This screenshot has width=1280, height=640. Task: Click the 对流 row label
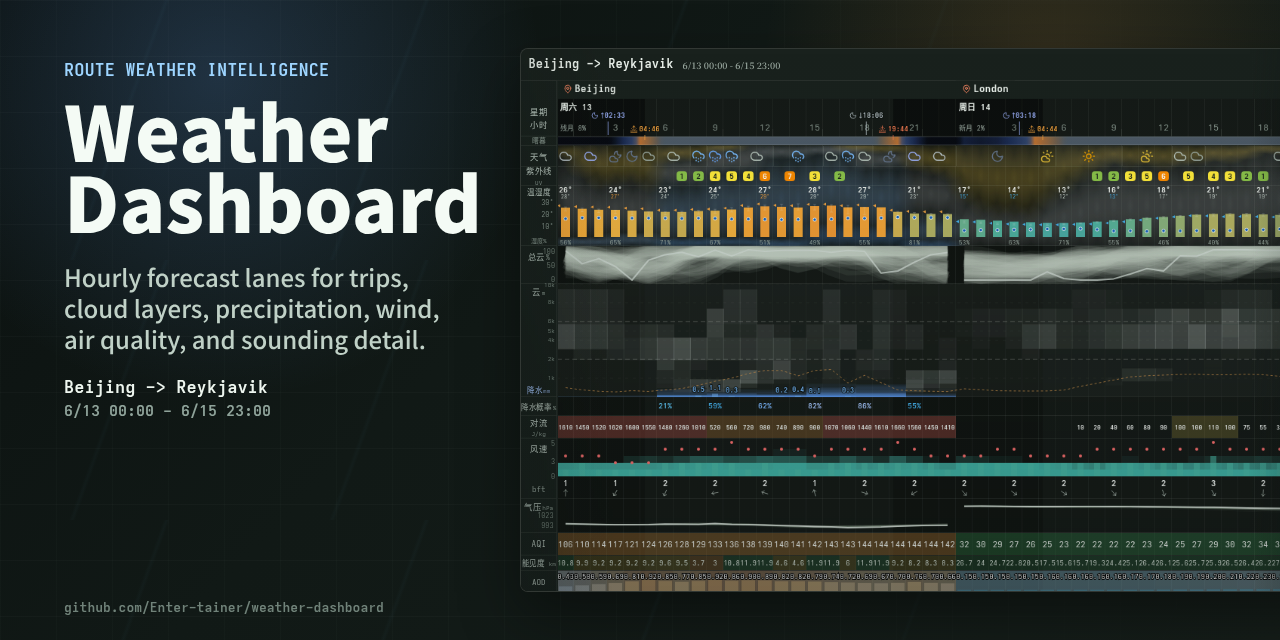[x=538, y=423]
